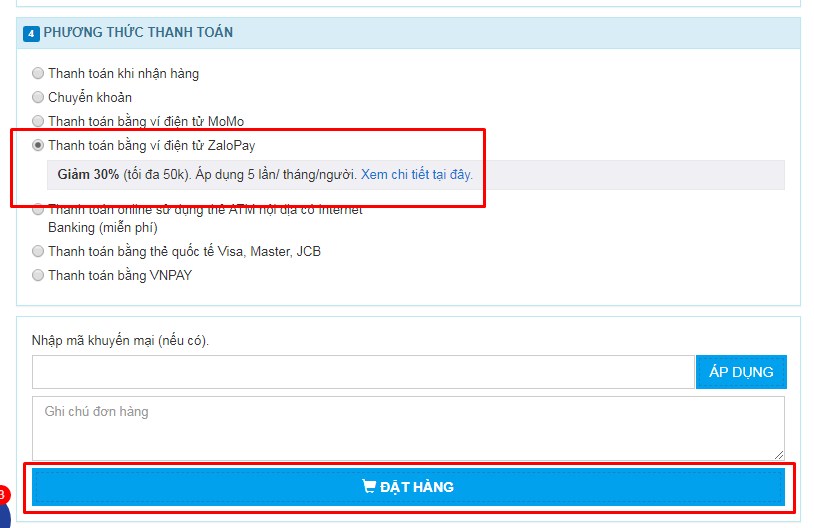This screenshot has width=814, height=528.
Task: Click the red notification badge at screen edge
Action: click(3, 495)
